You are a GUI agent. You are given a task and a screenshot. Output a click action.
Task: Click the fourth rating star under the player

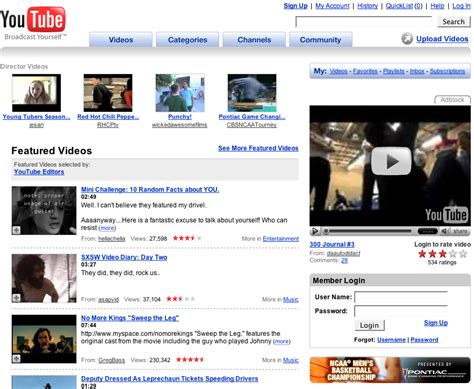coord(453,254)
